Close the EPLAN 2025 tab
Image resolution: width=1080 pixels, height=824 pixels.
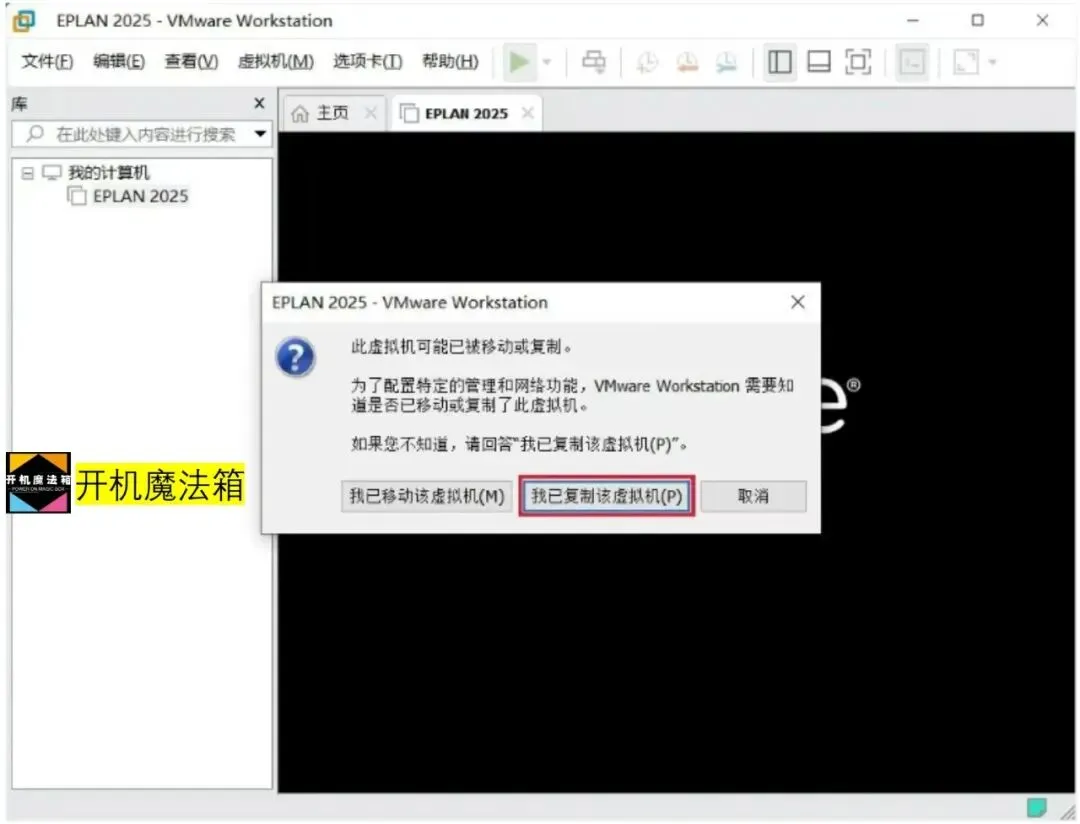[x=528, y=112]
